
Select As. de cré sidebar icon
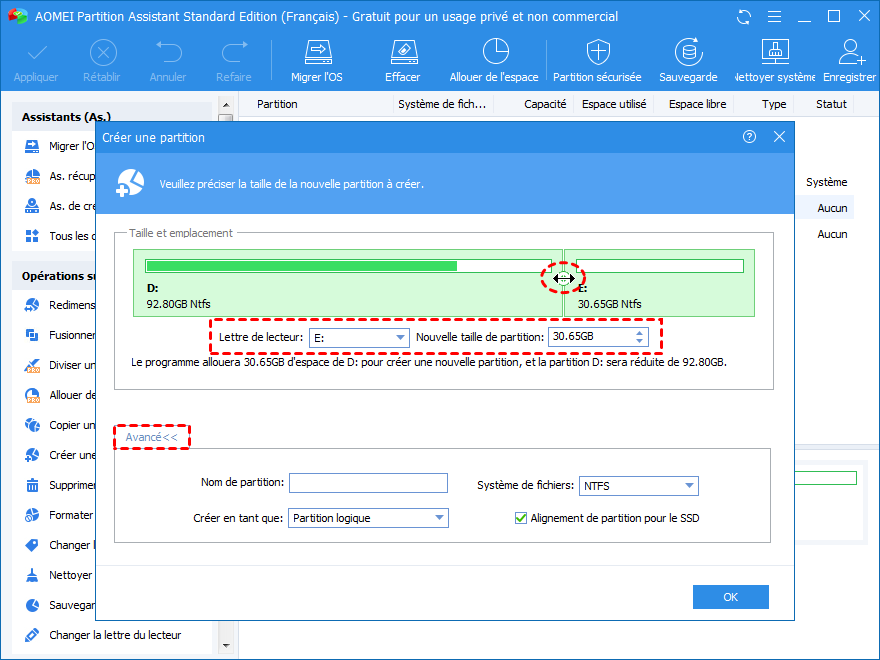click(x=33, y=206)
